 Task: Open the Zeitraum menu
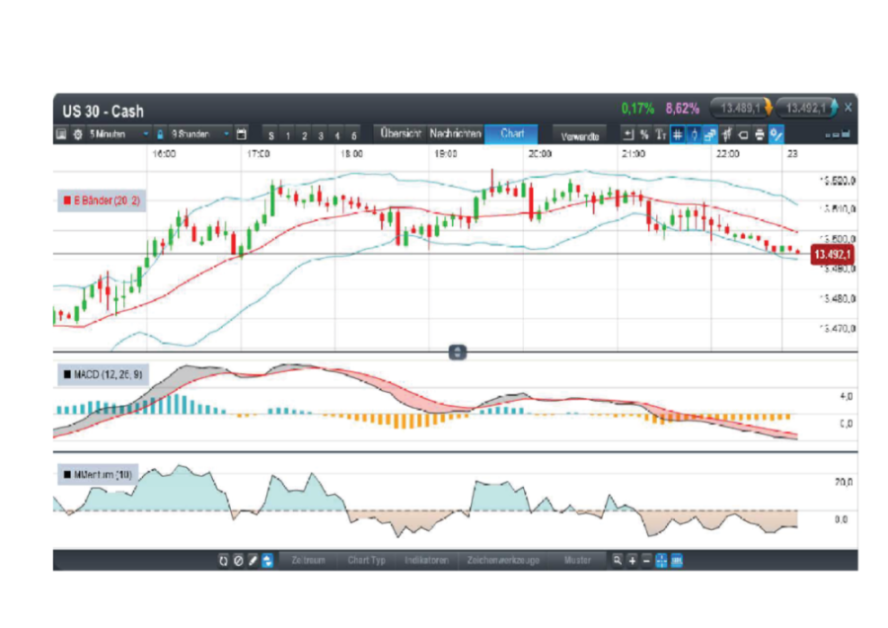(308, 561)
